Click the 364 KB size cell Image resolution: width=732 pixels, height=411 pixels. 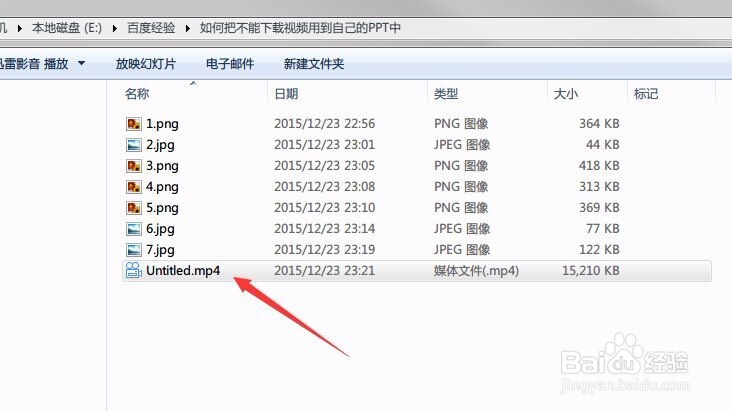coord(599,124)
